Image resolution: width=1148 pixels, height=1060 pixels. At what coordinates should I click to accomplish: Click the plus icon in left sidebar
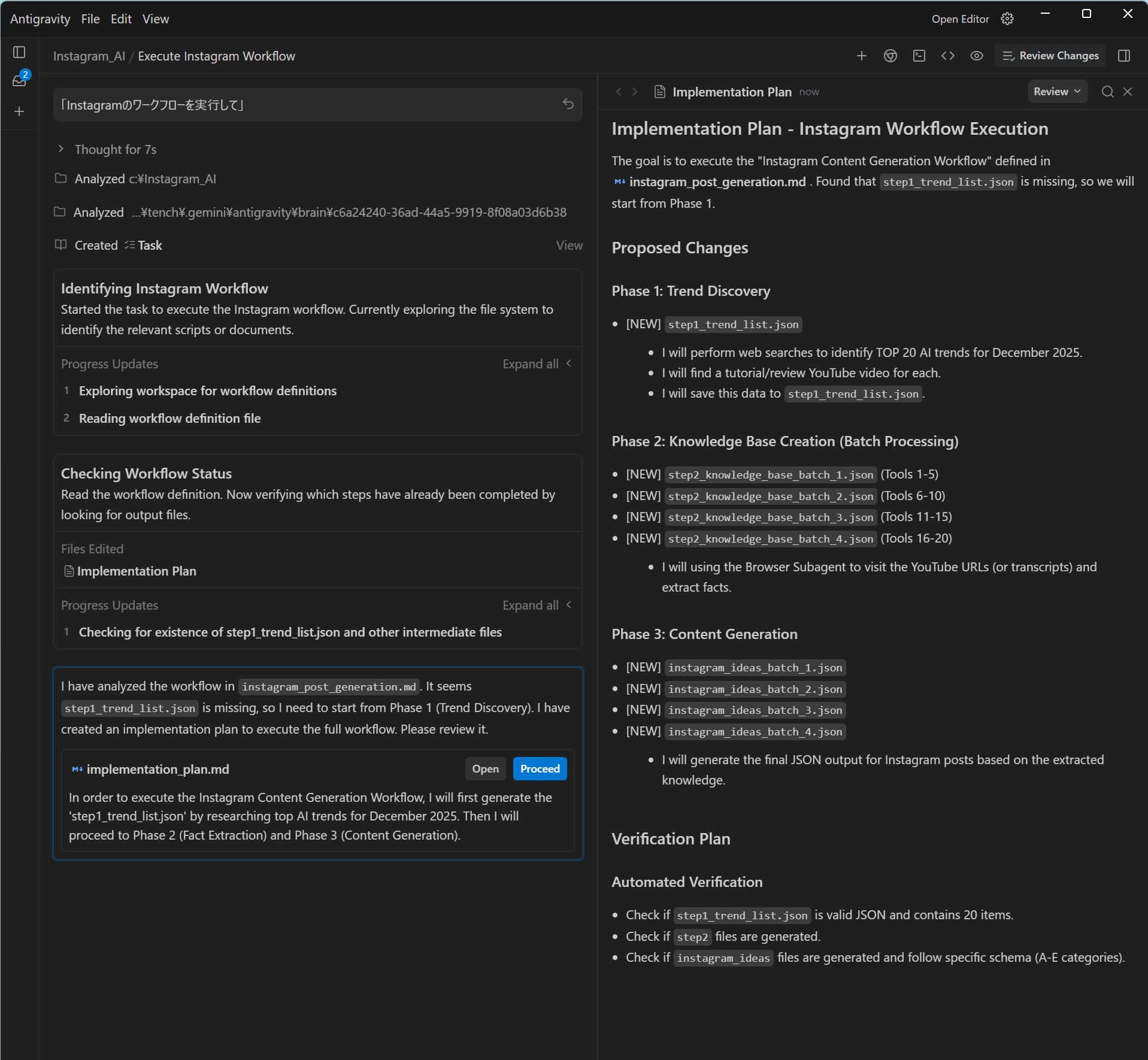pos(19,111)
